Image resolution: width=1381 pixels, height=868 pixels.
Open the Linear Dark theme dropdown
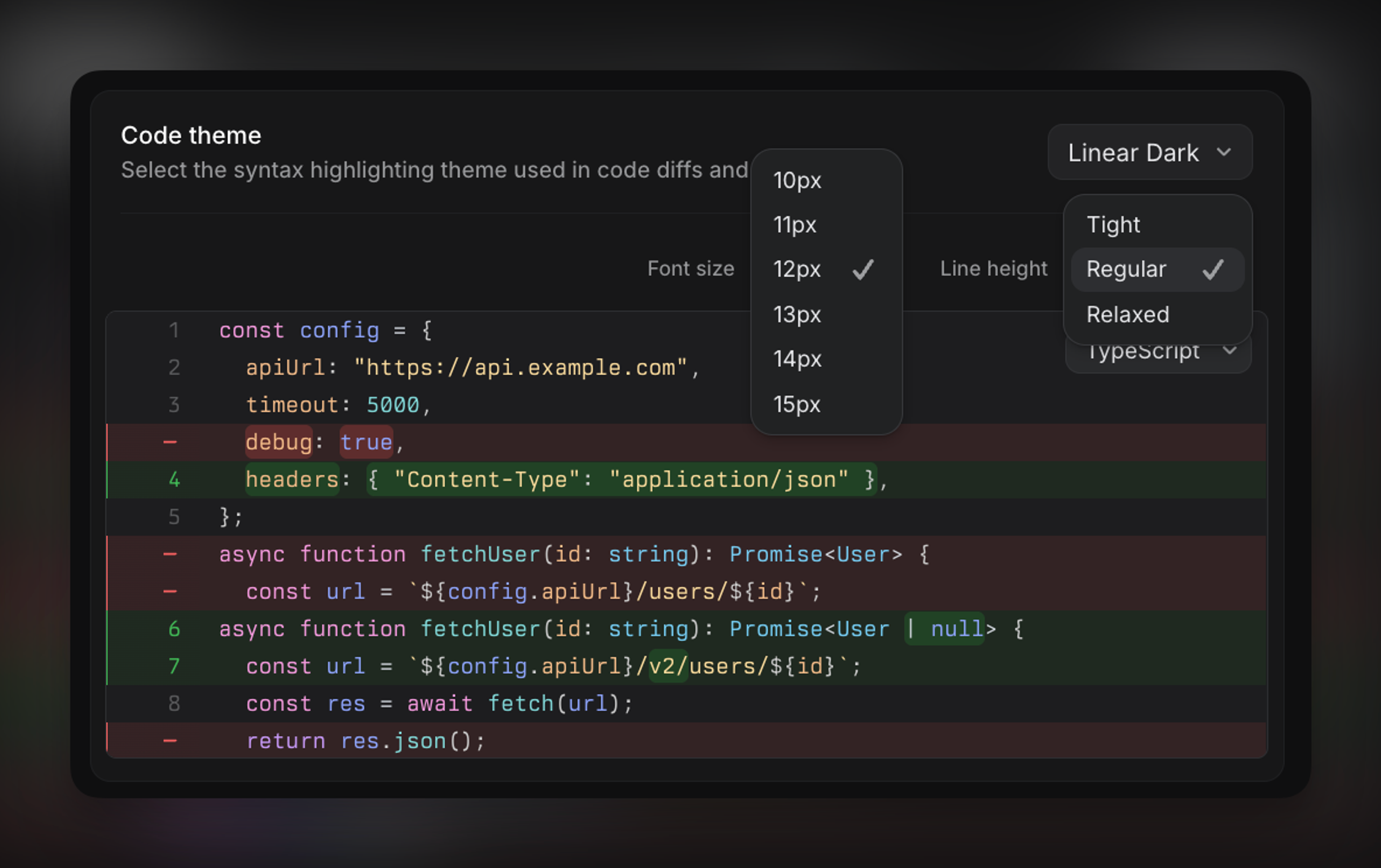[x=1150, y=152]
